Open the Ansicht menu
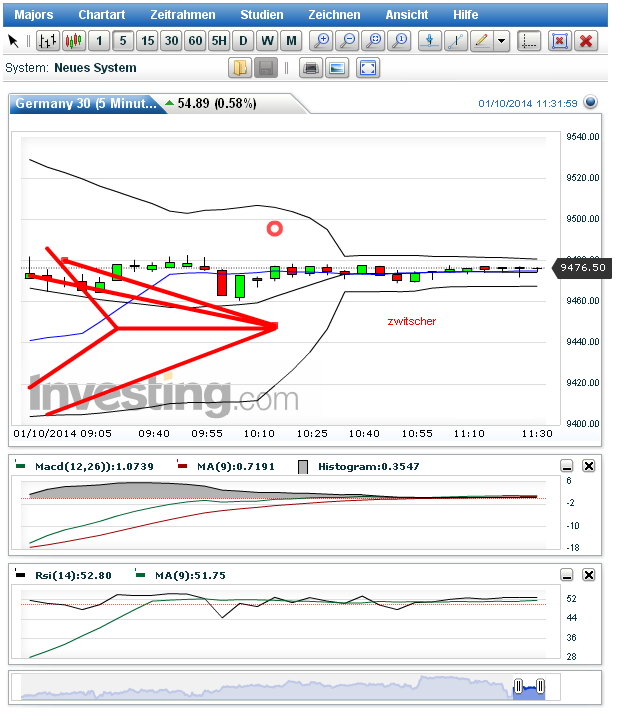The width and height of the screenshot is (642, 721). point(407,15)
